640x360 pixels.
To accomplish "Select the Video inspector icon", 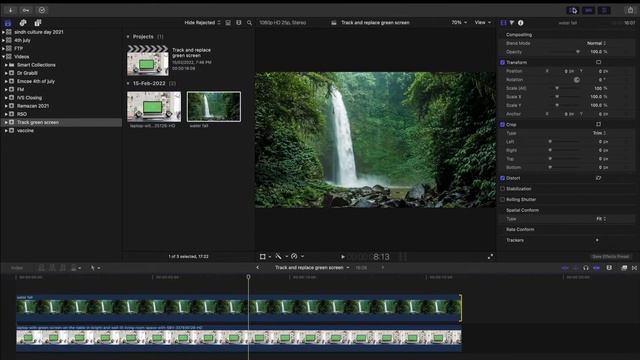I will coord(503,23).
